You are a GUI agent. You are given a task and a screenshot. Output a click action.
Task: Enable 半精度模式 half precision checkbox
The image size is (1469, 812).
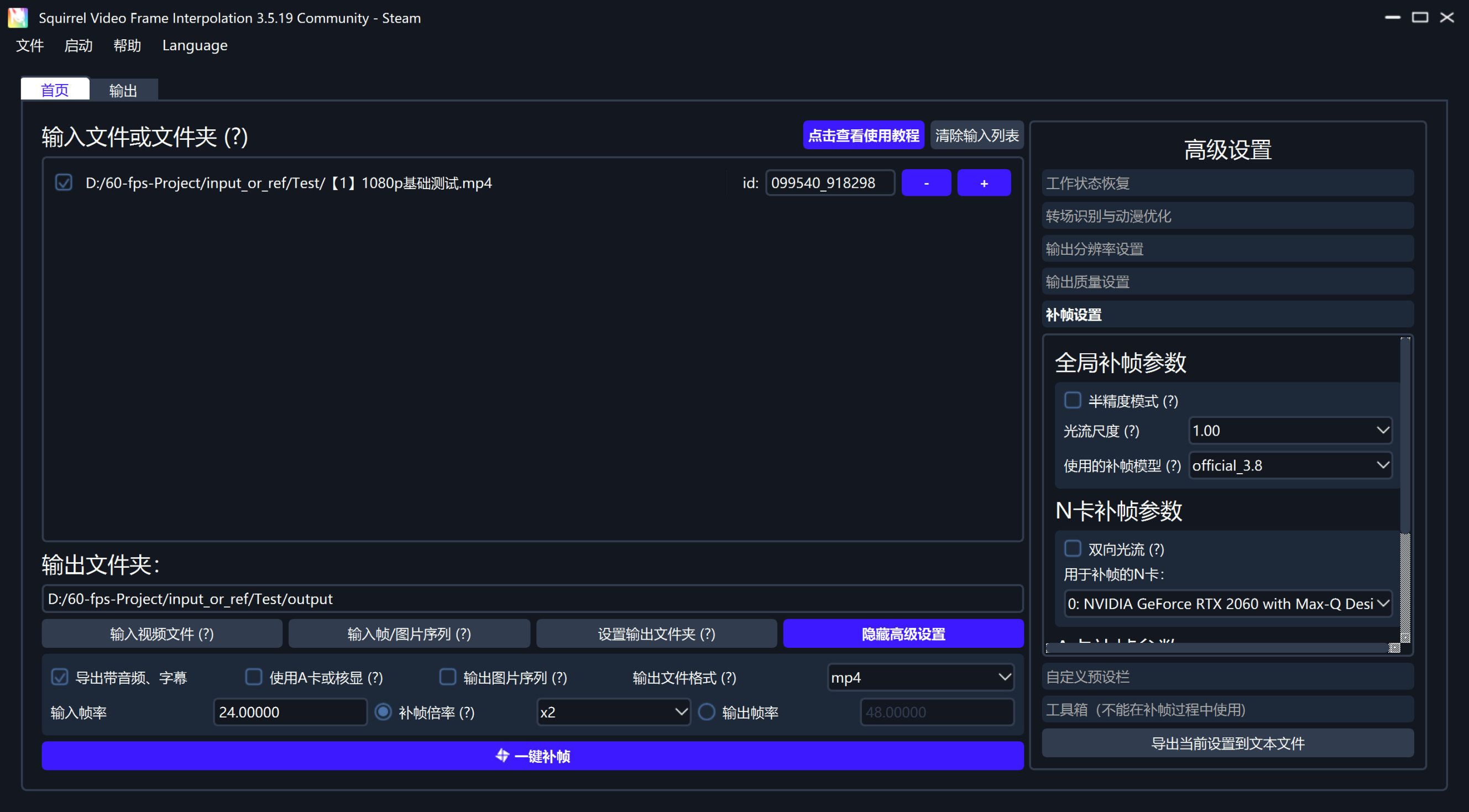1072,400
